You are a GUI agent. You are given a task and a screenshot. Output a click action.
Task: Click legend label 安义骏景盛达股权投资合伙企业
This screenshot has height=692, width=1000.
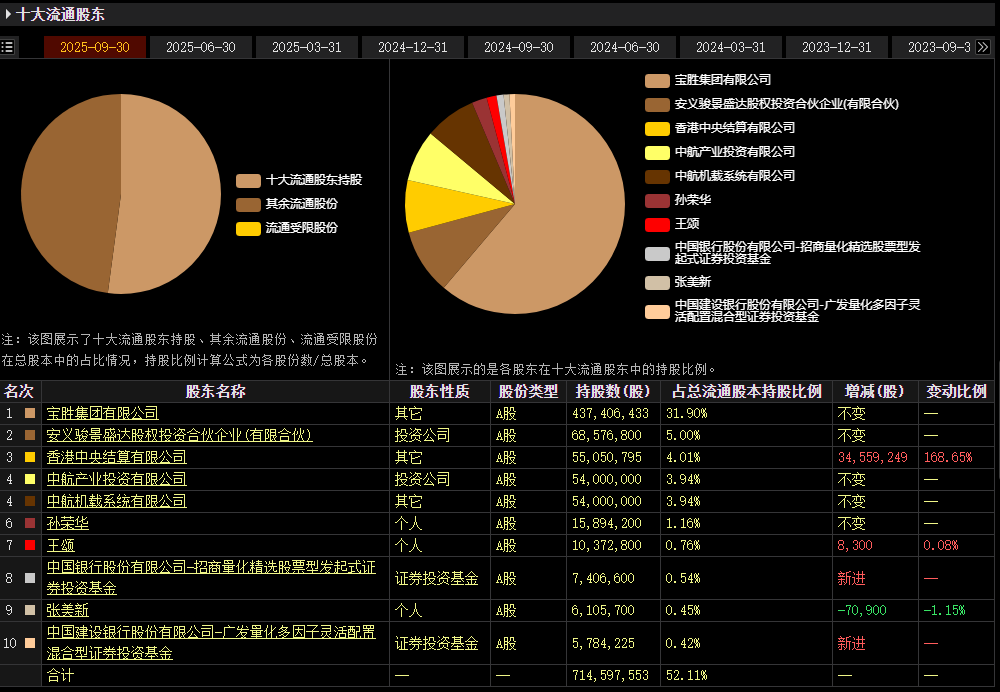786,104
